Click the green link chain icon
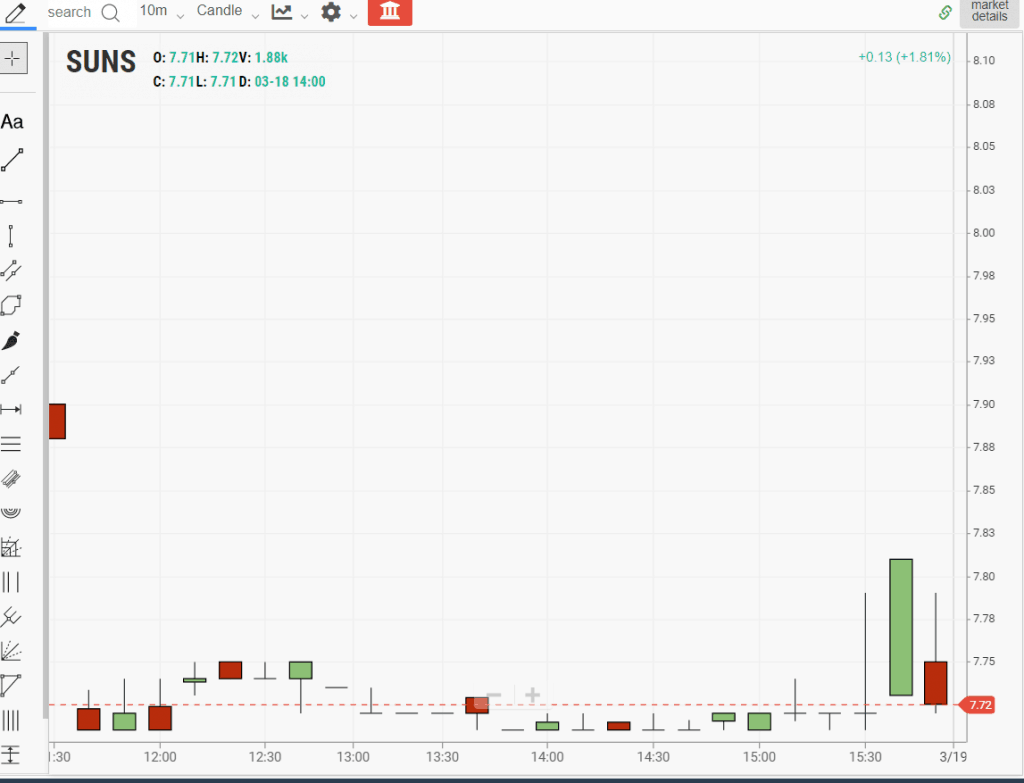1024x783 pixels. point(945,12)
